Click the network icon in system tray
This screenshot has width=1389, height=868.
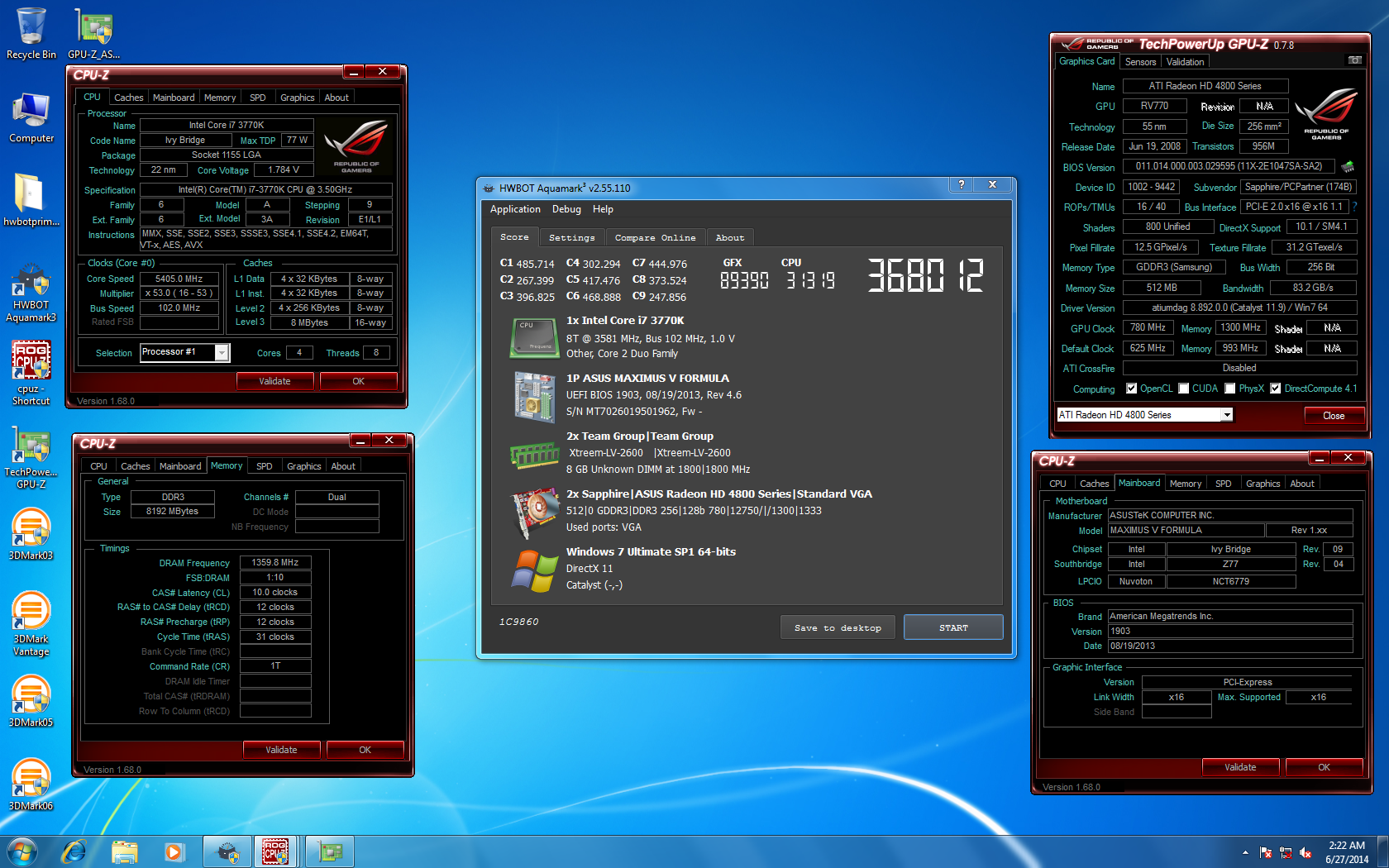(x=1286, y=852)
